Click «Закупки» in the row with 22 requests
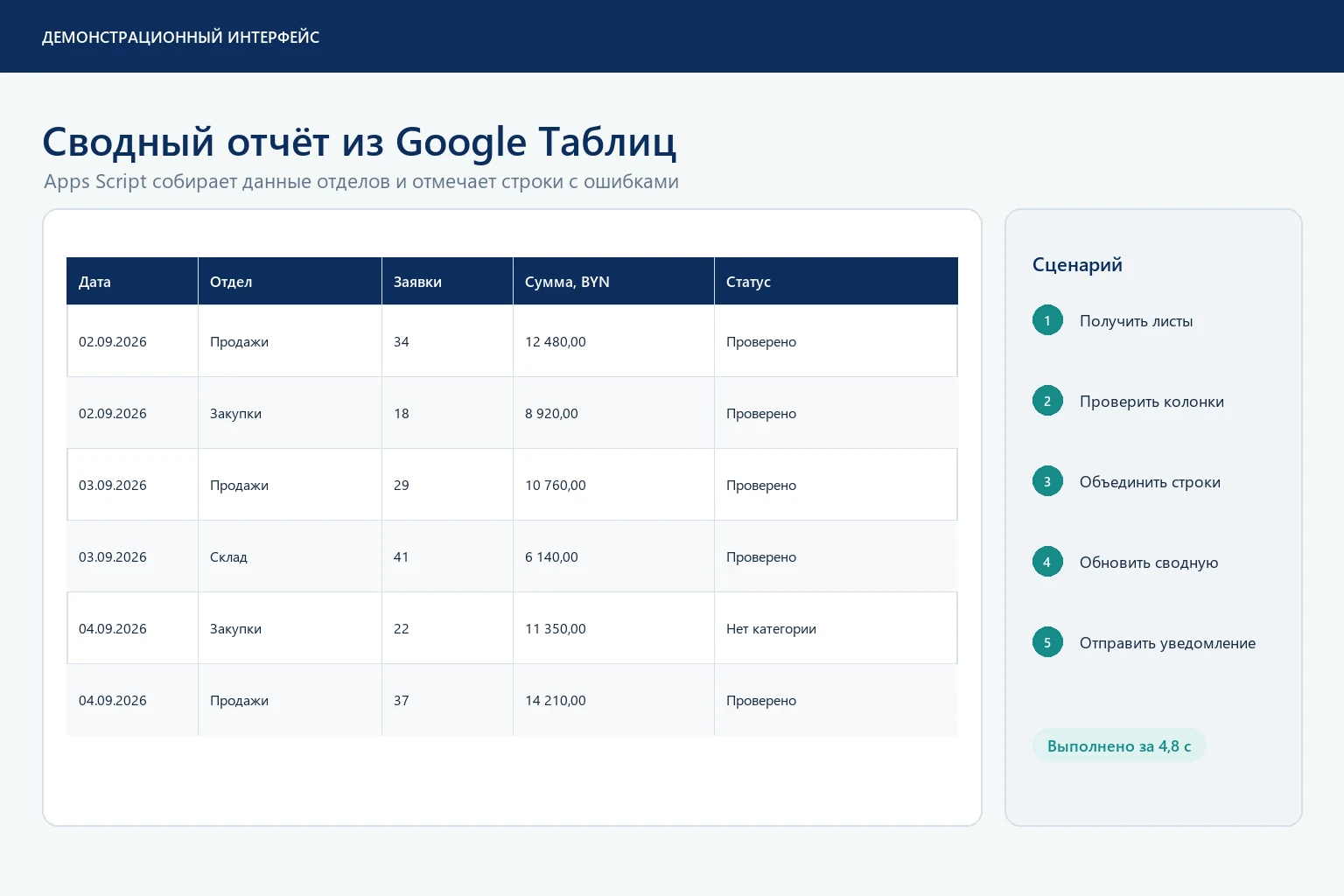Image resolution: width=1344 pixels, height=896 pixels. (x=235, y=628)
